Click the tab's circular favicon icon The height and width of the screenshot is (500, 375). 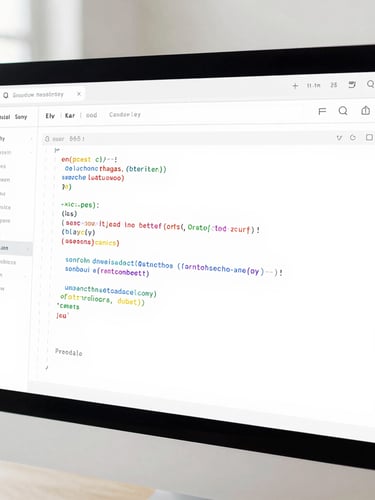[x=5, y=95]
